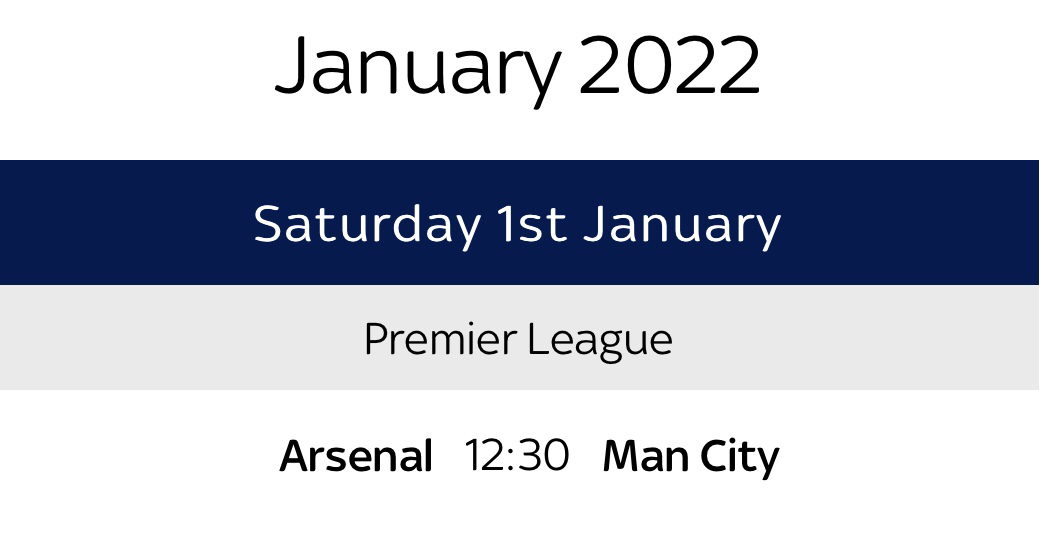
Task: Click the word Premier in the grey bar
Action: (441, 339)
